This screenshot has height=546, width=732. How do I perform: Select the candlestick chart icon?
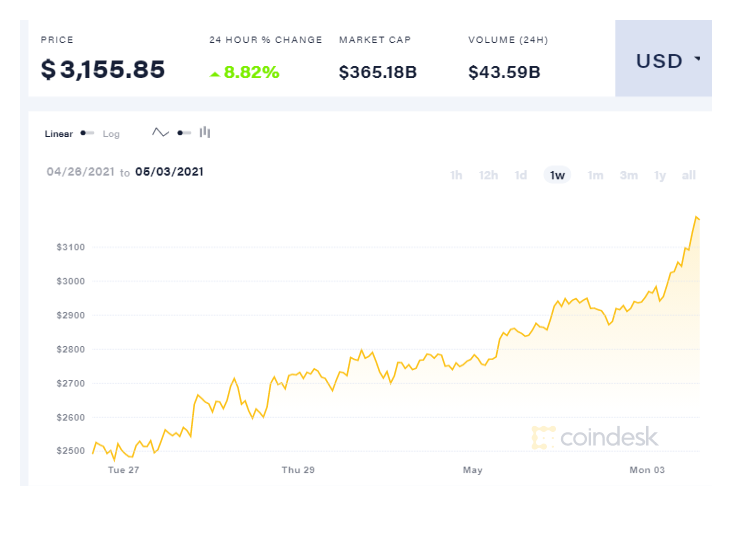pyautogui.click(x=205, y=132)
